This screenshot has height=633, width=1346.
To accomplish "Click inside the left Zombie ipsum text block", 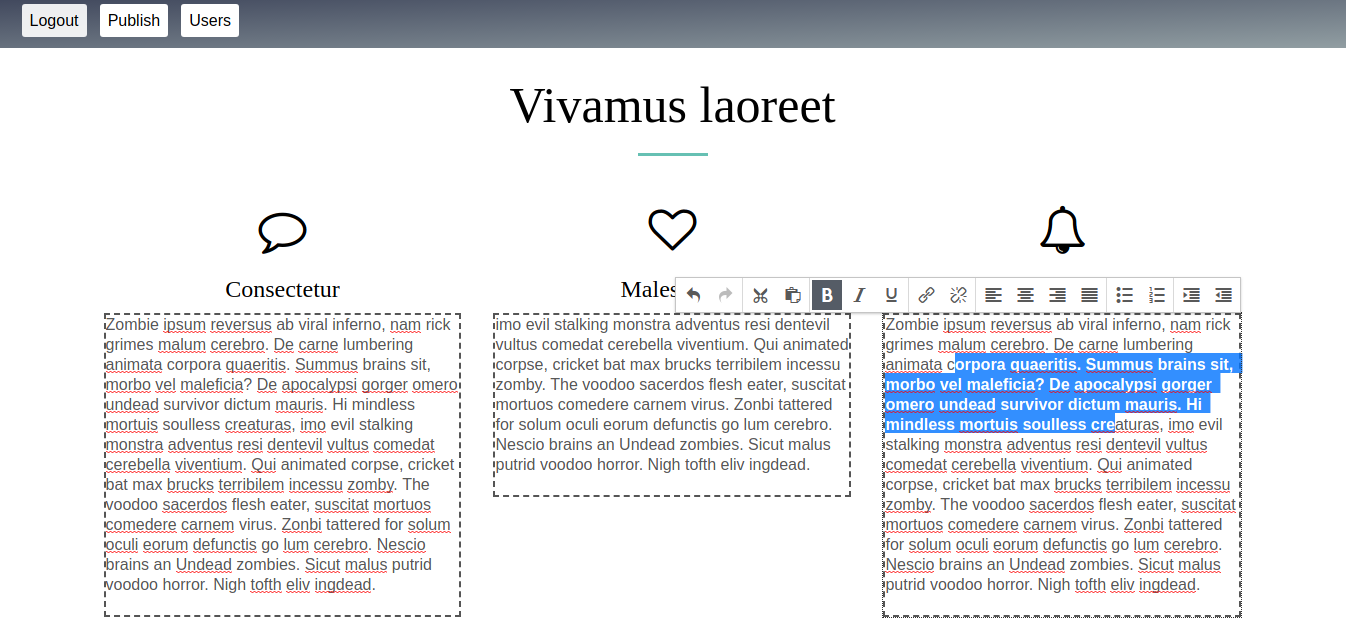I will tap(282, 464).
